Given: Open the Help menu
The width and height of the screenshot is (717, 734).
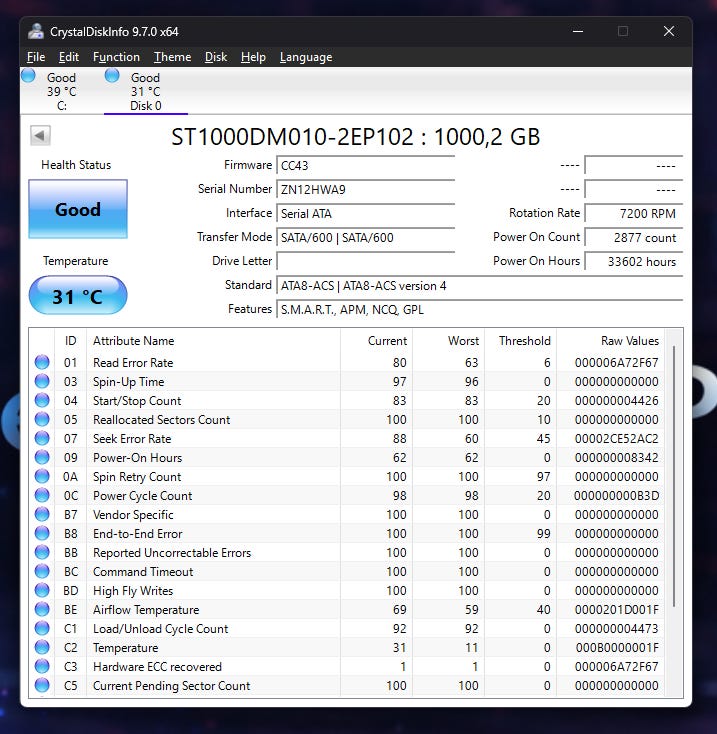Looking at the screenshot, I should coord(253,57).
